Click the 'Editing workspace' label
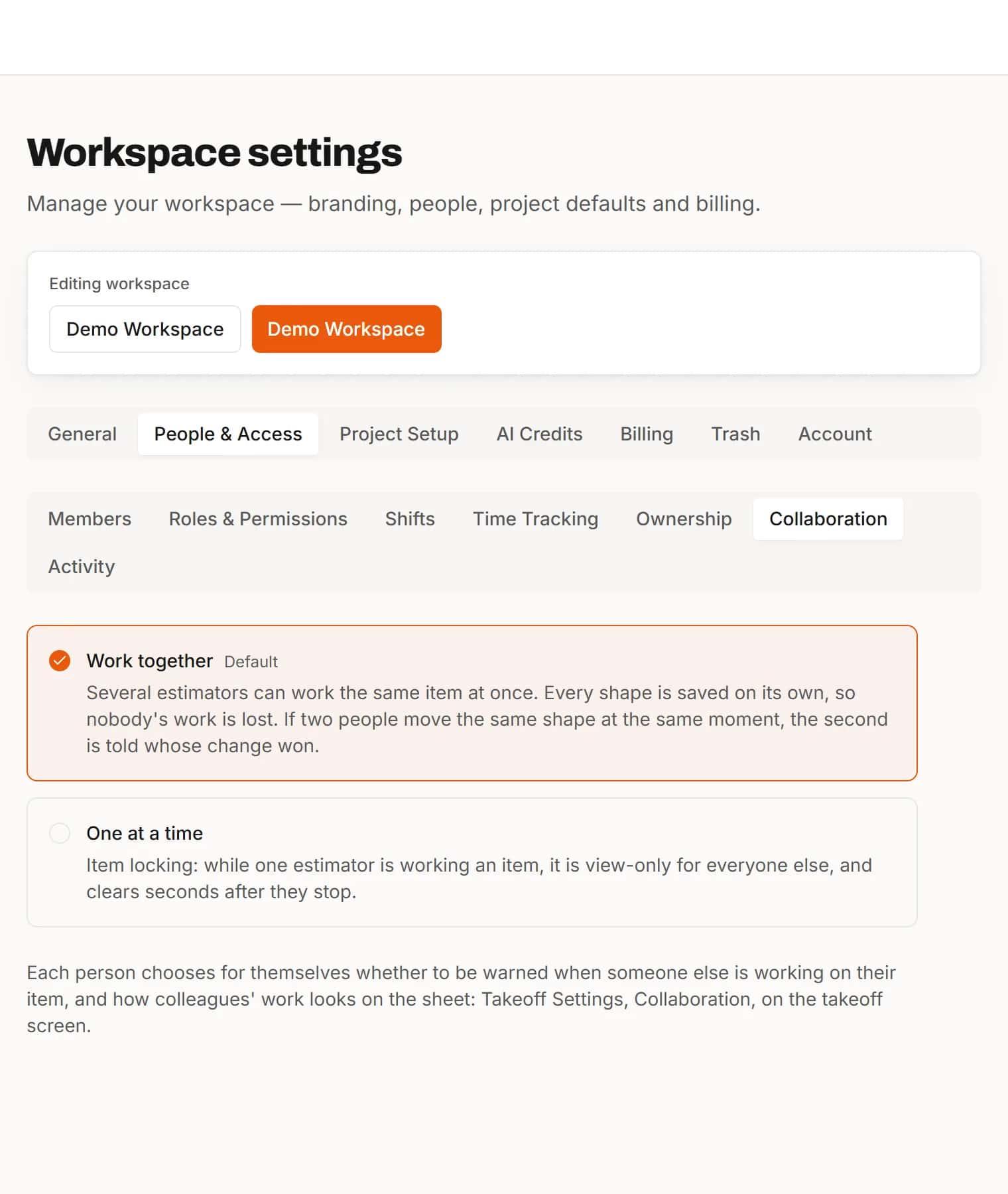Screen dimensions: 1008x1194 coord(119,284)
